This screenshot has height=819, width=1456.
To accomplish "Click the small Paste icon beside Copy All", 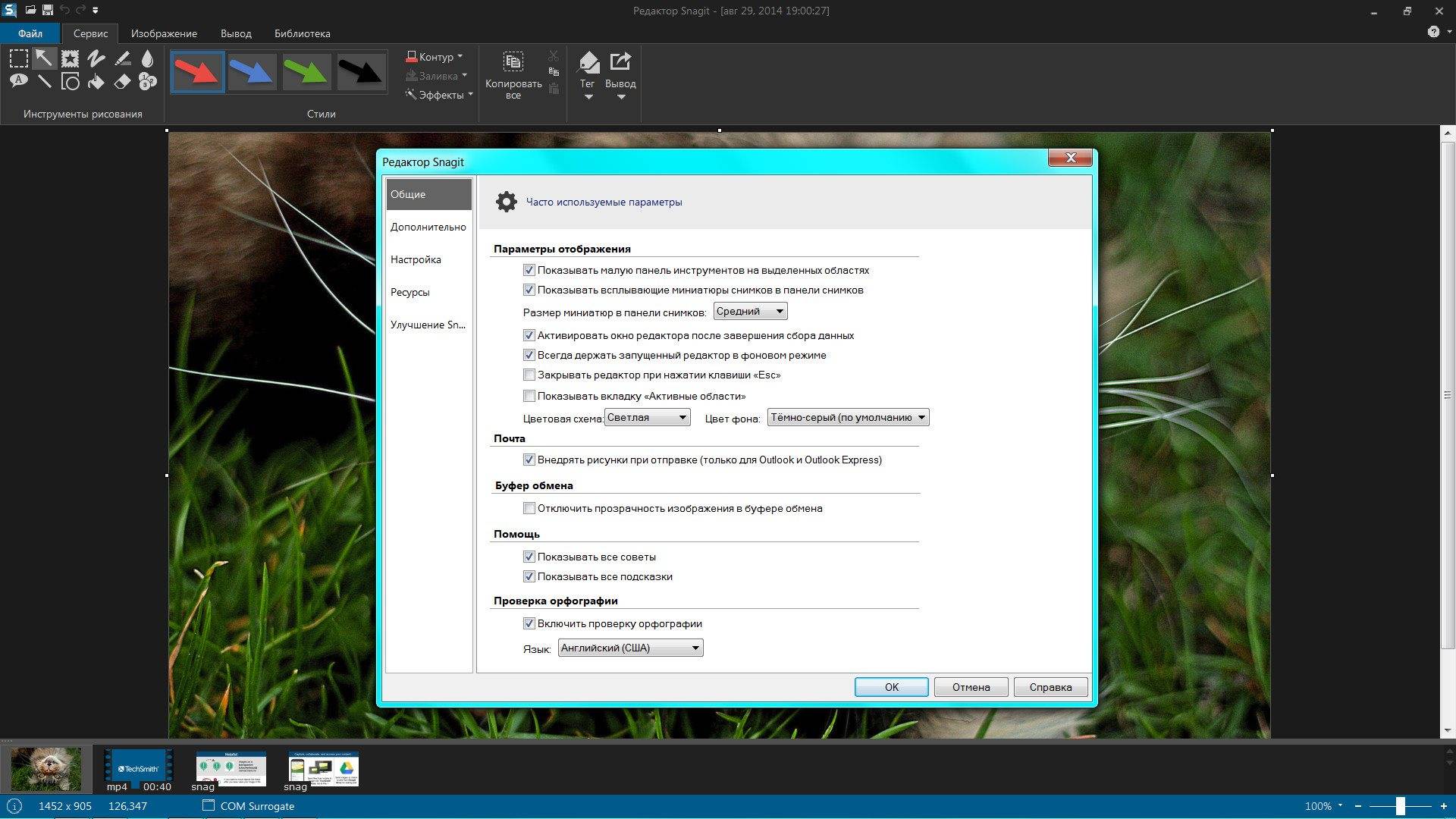I will [554, 89].
